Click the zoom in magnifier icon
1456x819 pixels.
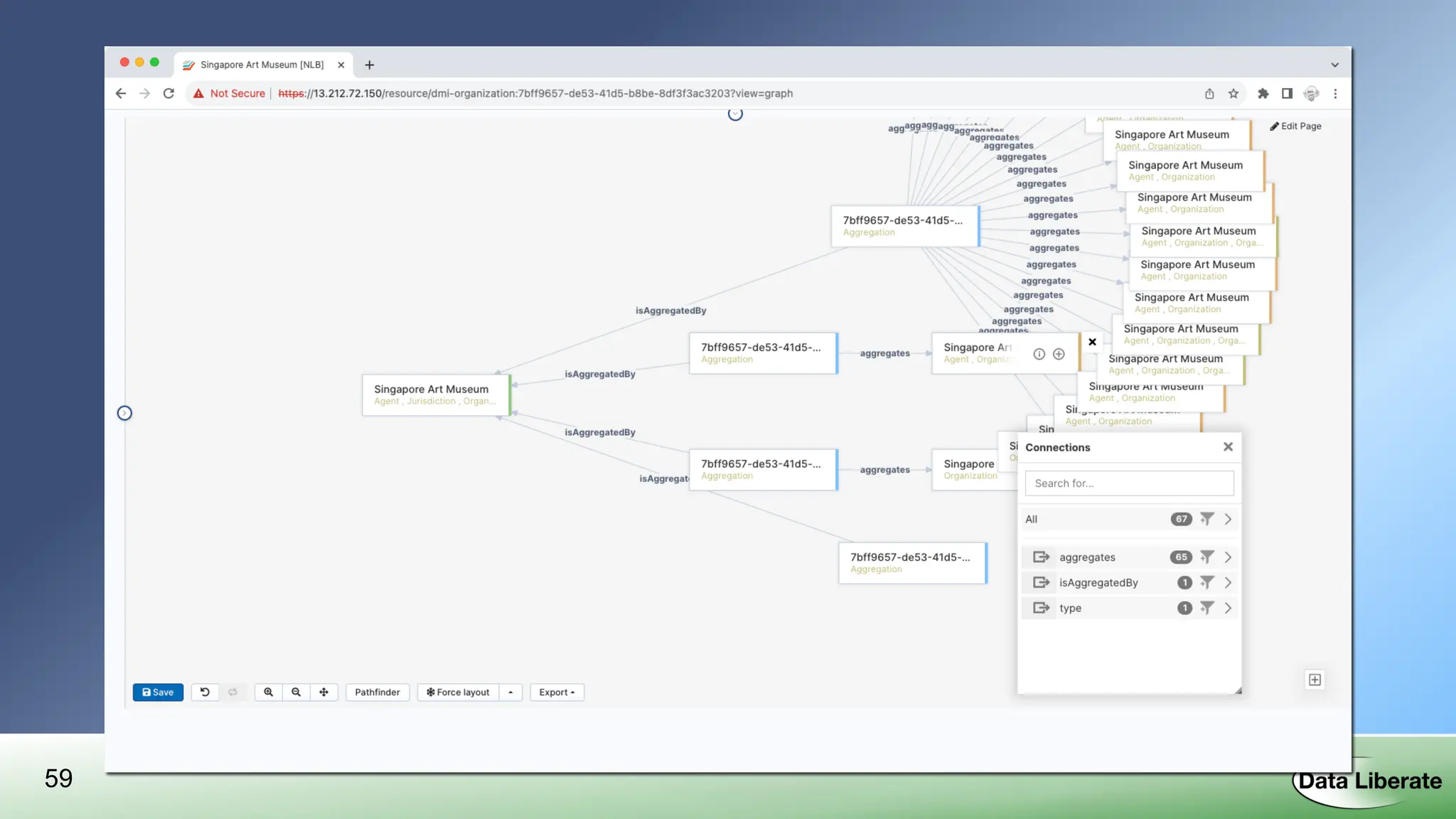coord(268,692)
